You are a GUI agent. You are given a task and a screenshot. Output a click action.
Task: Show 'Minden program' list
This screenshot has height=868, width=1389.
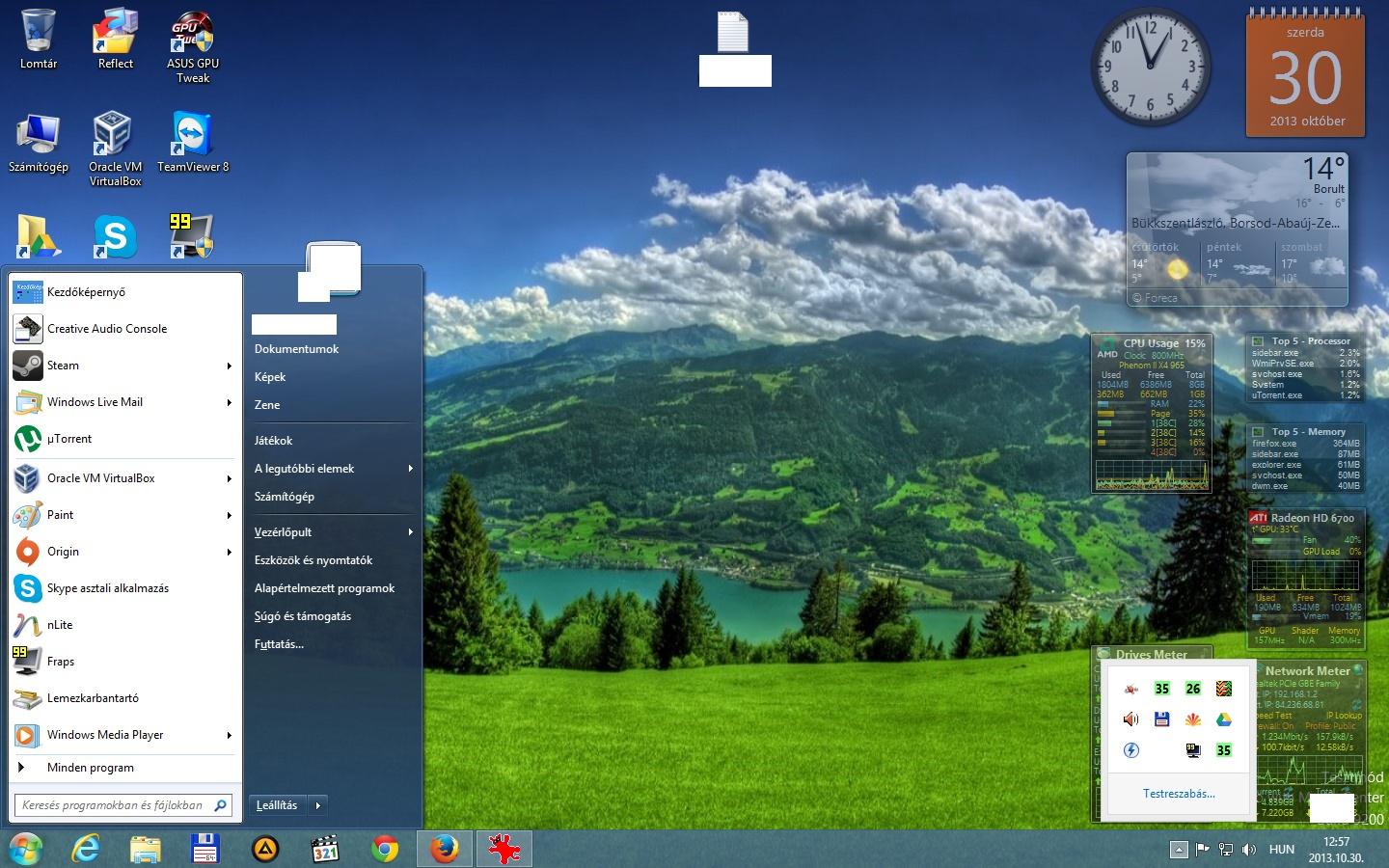point(124,768)
